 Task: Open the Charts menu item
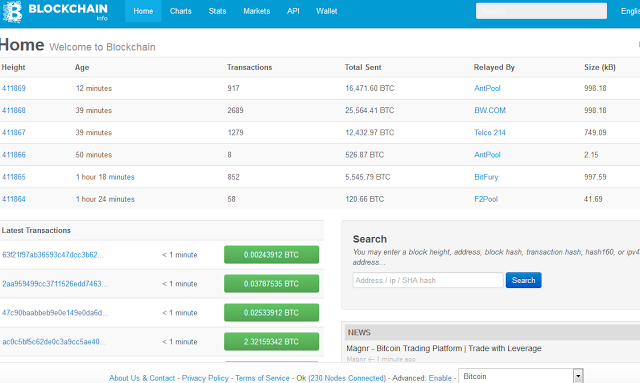(180, 11)
